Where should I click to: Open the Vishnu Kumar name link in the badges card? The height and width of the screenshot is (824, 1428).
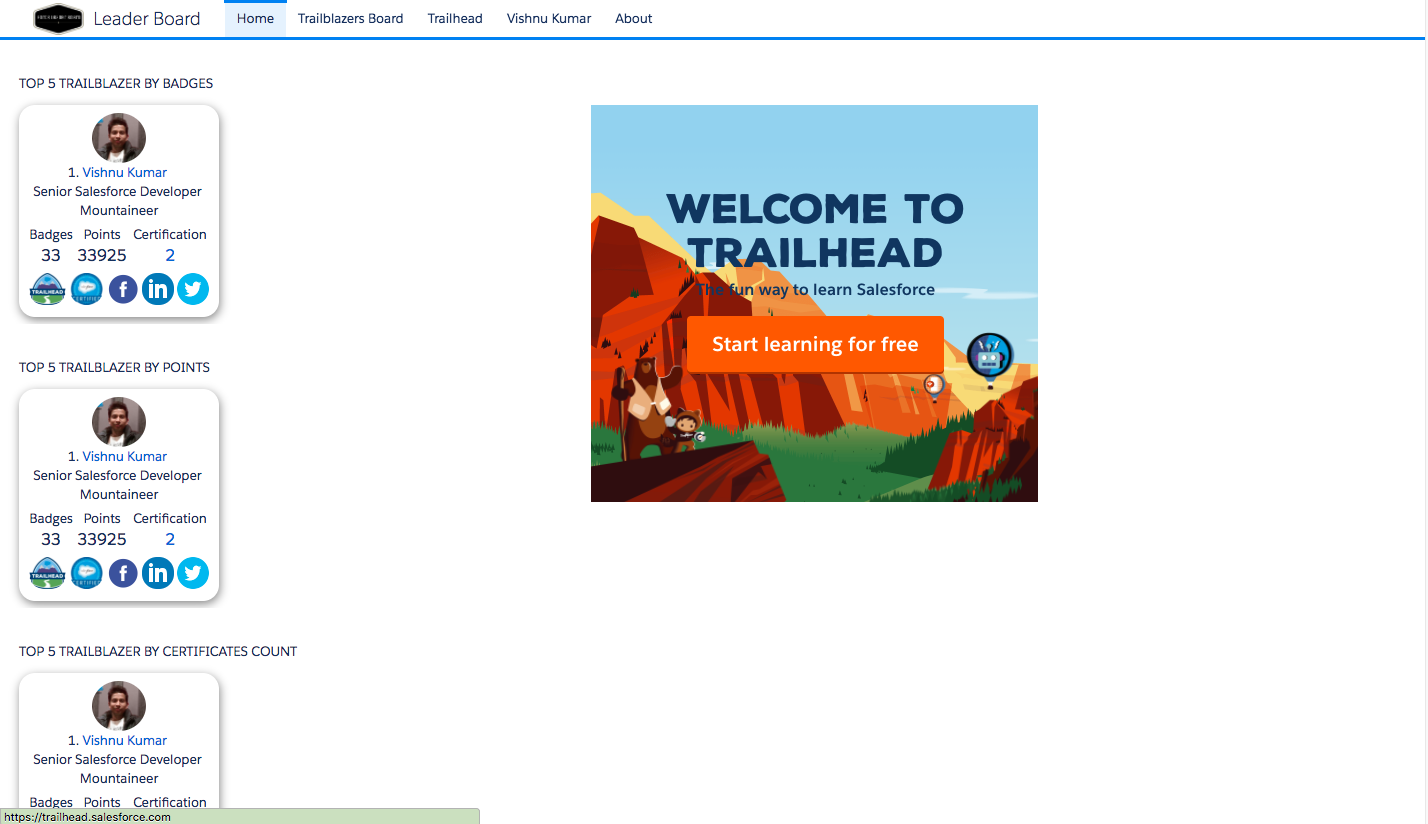coord(124,172)
